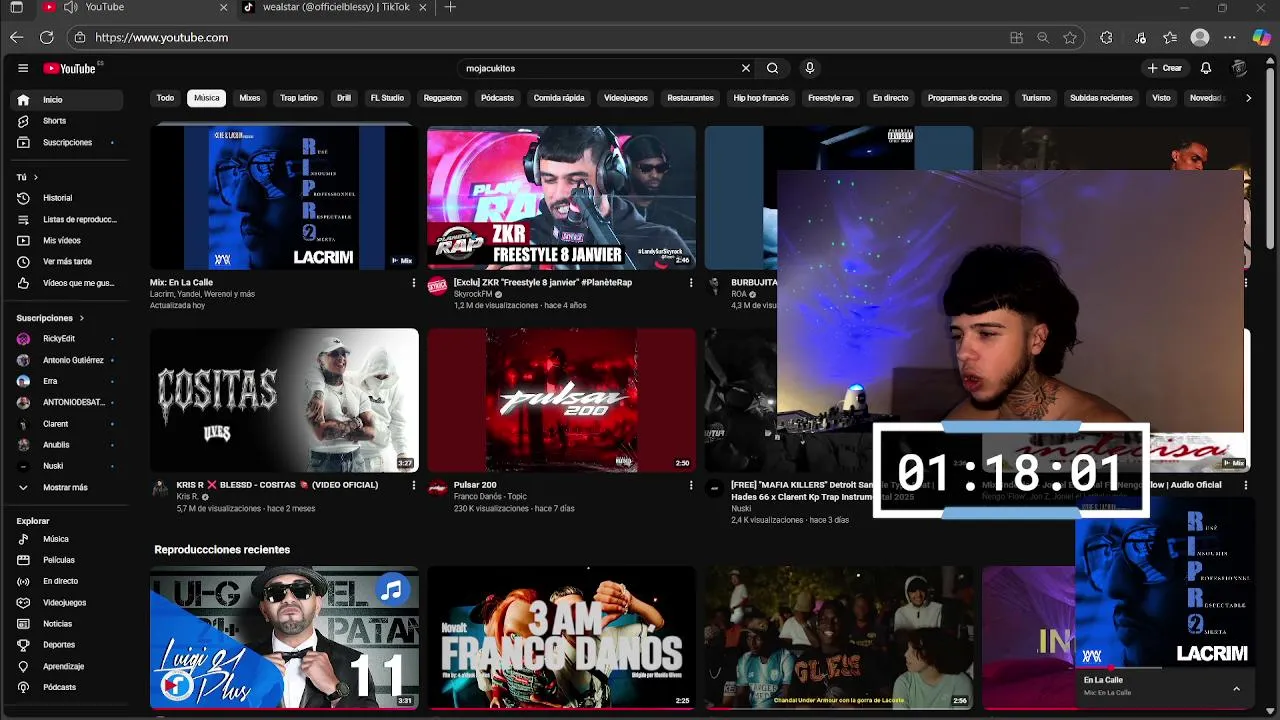Open Videojuegos in Explorar sidebar
The width and height of the screenshot is (1280, 720).
click(x=67, y=603)
